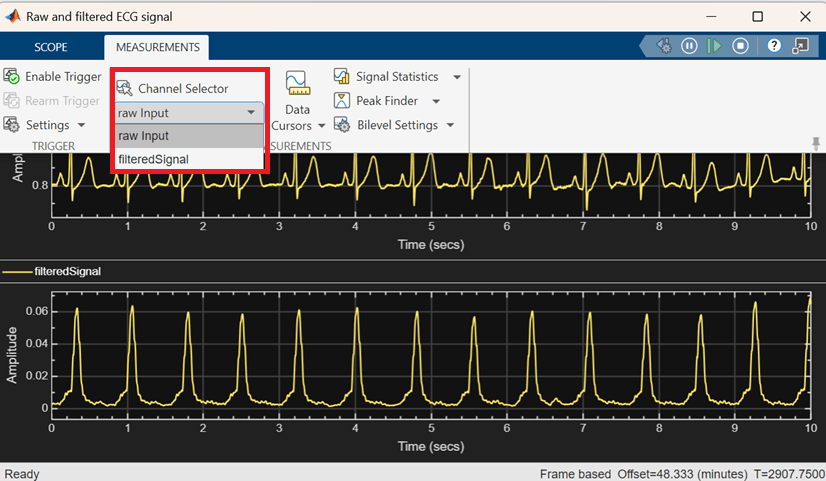Select raw Input in the dropdown list
Viewport: 826px width, 481px height.
tap(143, 136)
